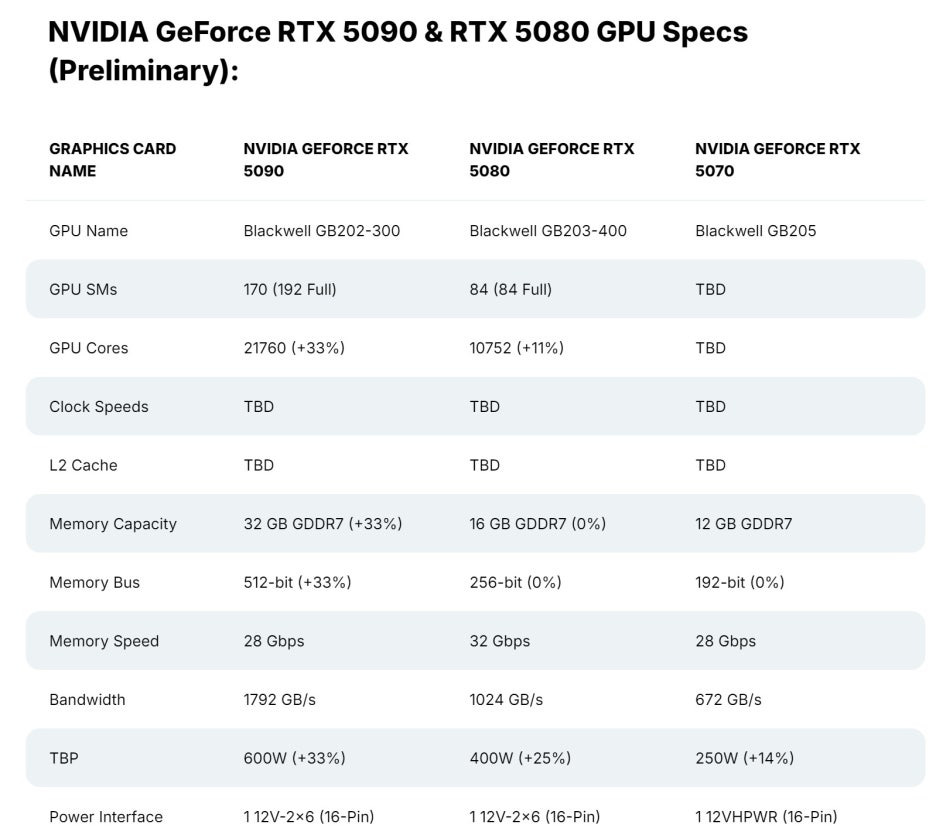Click the 170 (192 Full) SMs value
936x838 pixels.
point(290,289)
